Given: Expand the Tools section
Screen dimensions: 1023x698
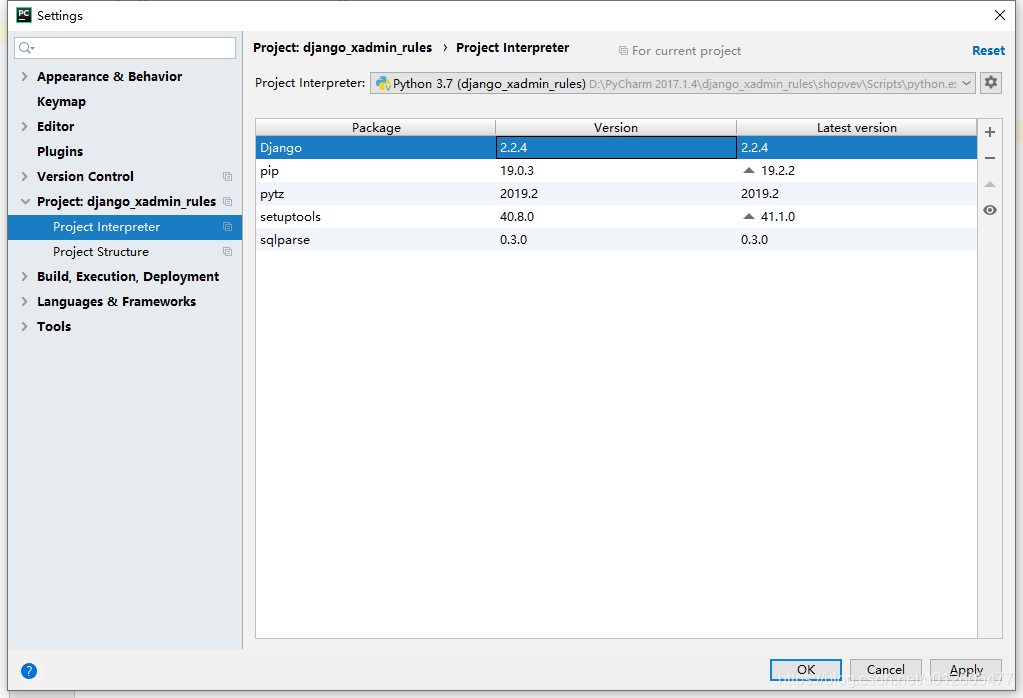Looking at the screenshot, I should [25, 326].
